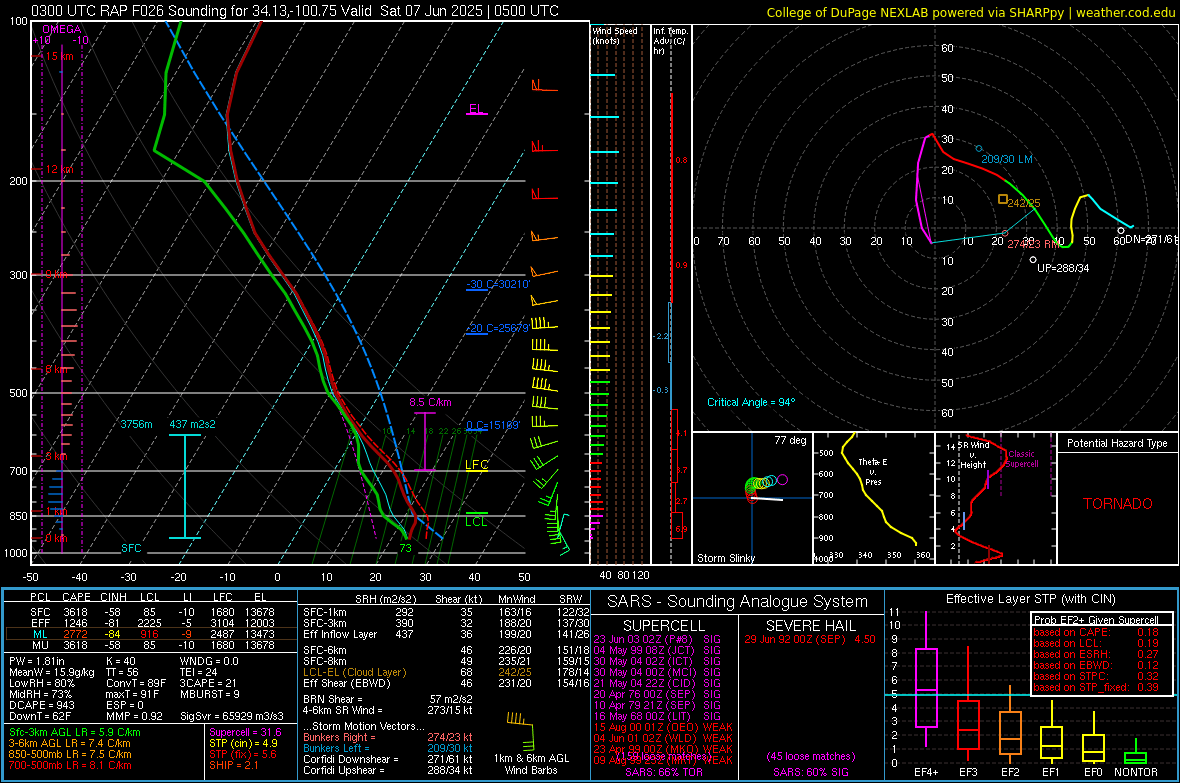Click the 77 deg slinky tilt value
Screen dimensions: 1180x783
(789, 440)
